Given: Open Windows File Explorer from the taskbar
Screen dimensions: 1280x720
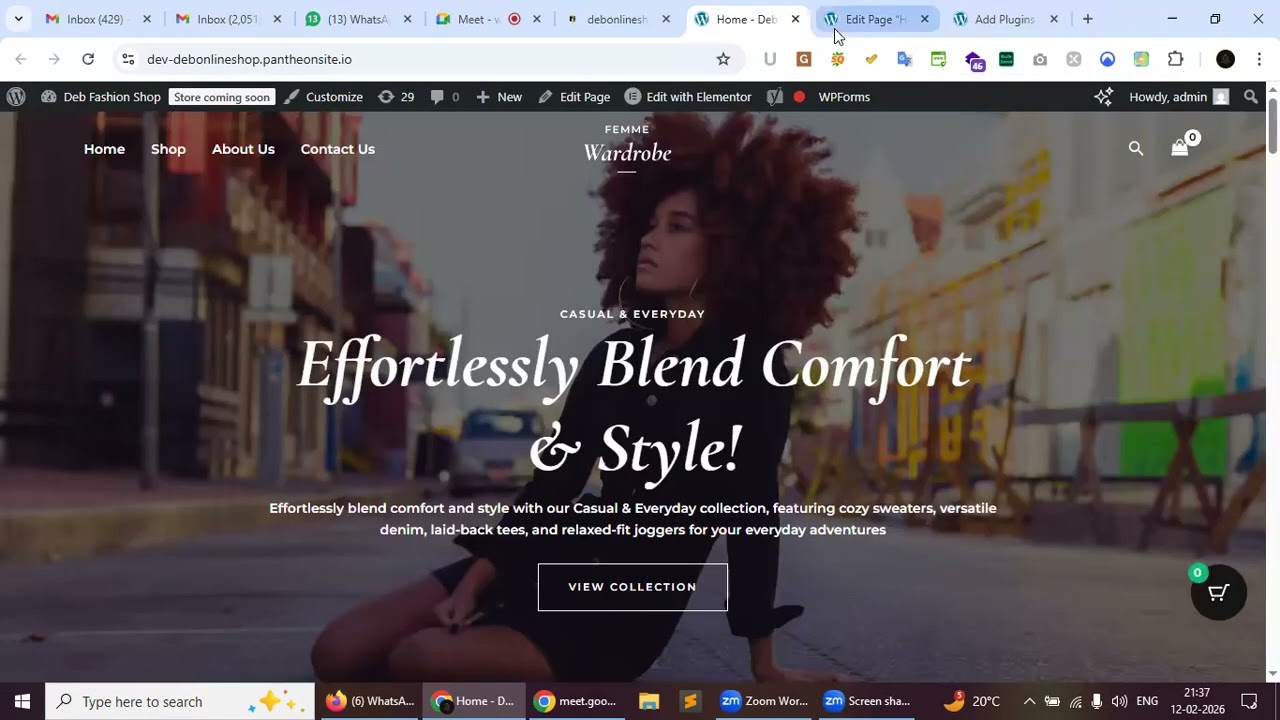Looking at the screenshot, I should point(649,701).
